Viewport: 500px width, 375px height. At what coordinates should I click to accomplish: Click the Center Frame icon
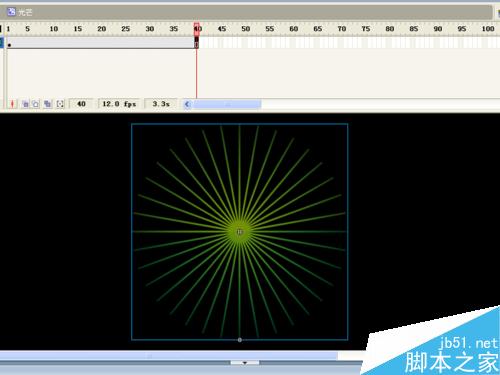12,104
